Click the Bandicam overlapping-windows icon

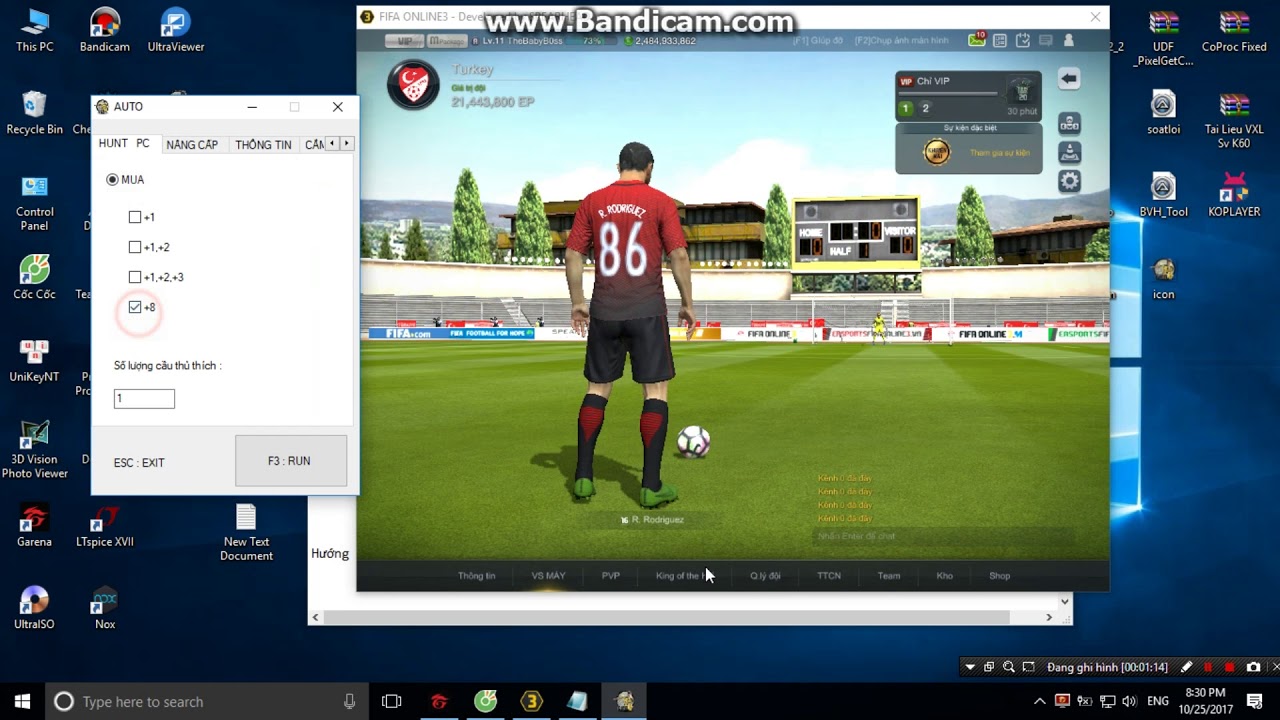pyautogui.click(x=989, y=667)
